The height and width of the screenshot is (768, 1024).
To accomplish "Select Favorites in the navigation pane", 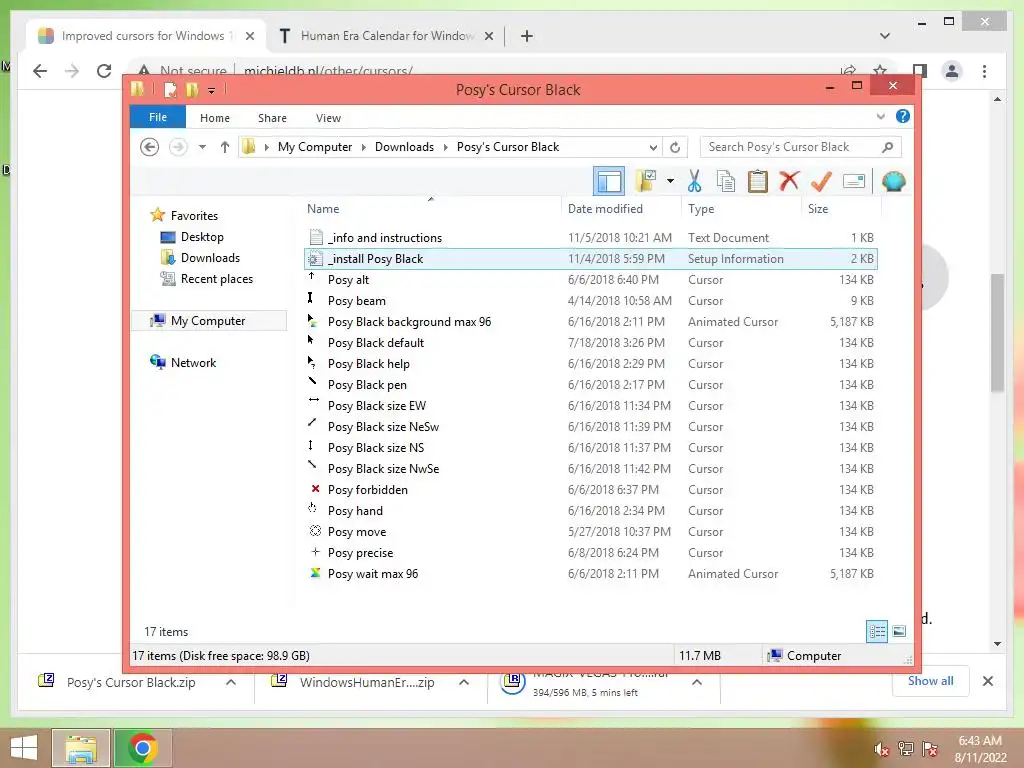I will point(194,216).
